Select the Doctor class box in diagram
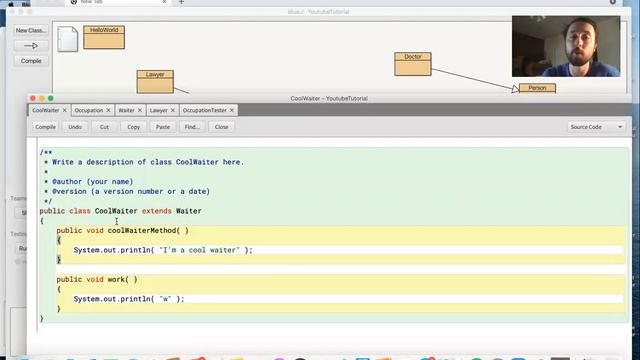The height and width of the screenshot is (360, 640). pyautogui.click(x=413, y=64)
